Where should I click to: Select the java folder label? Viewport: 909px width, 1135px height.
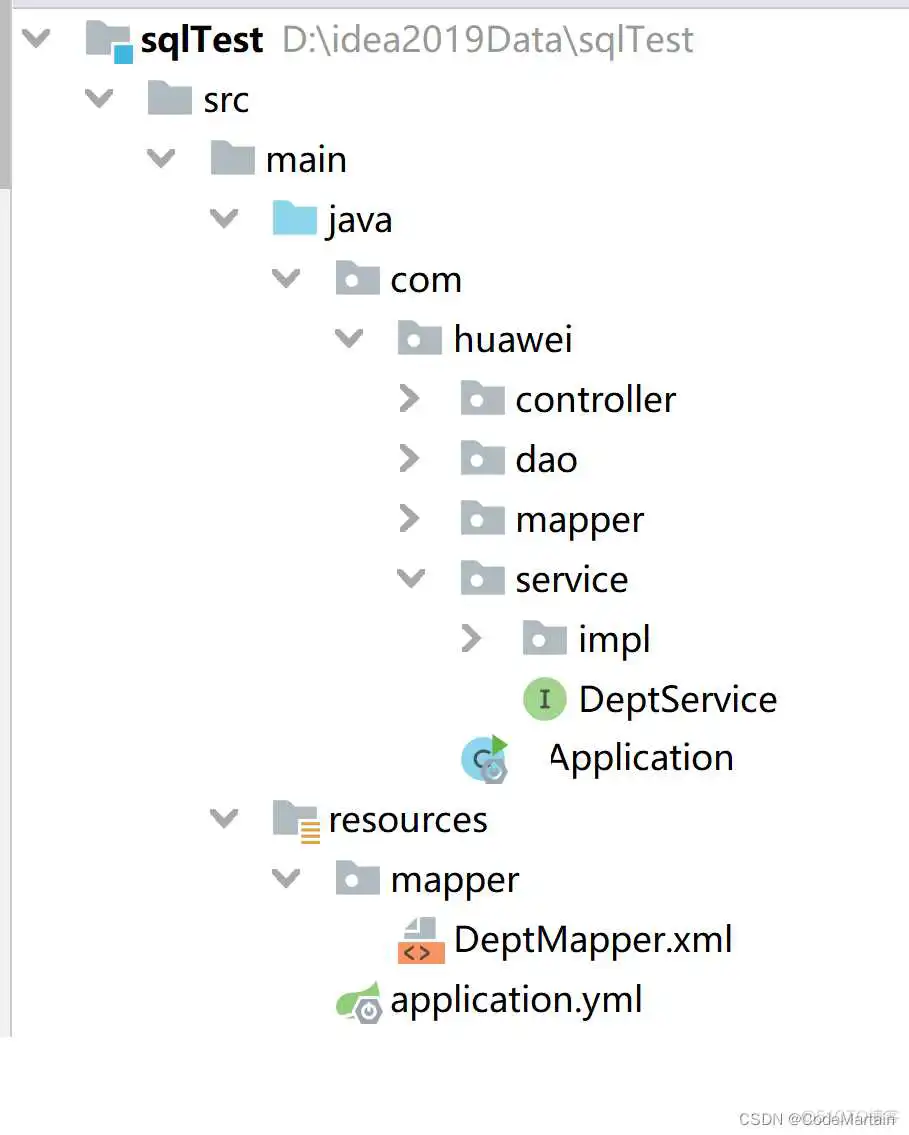[360, 221]
